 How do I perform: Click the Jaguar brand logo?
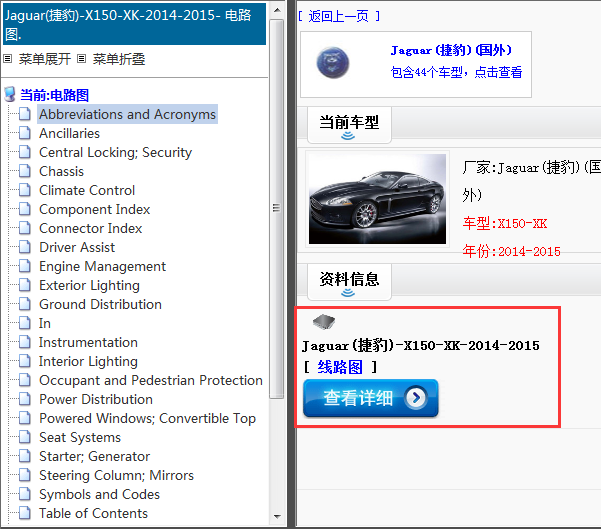333,63
